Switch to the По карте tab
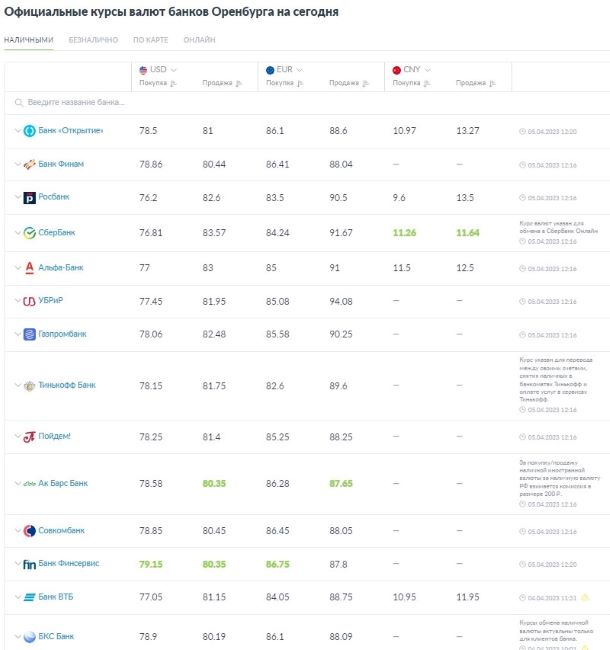Screen dimensions: 610x650 click(150, 40)
